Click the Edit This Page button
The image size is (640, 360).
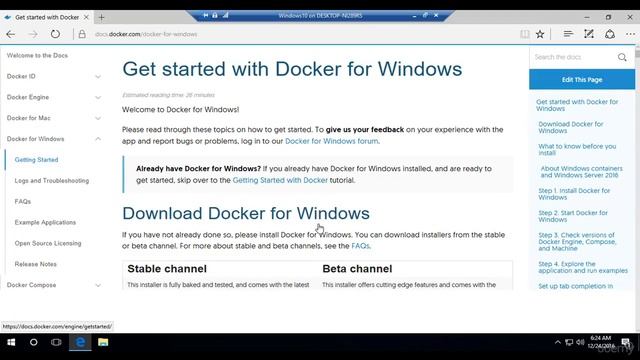click(582, 80)
